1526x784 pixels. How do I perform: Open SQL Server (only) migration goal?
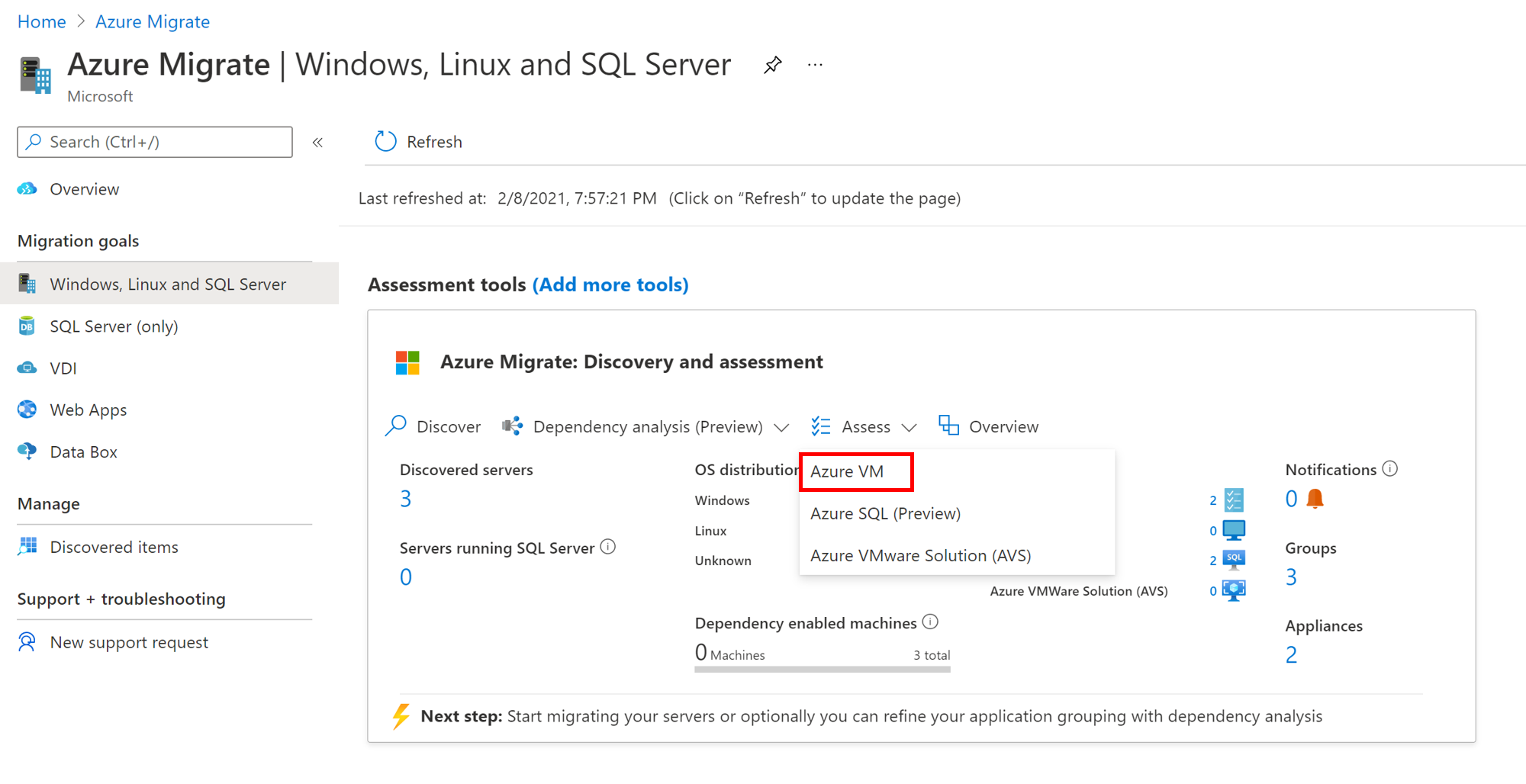point(114,326)
